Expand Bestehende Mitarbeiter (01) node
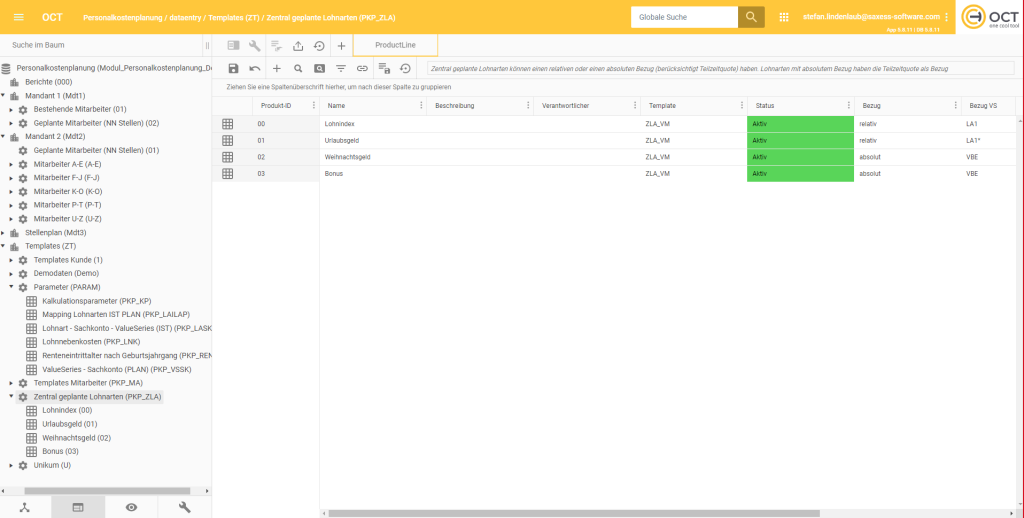This screenshot has height=518, width=1024. click(x=11, y=109)
